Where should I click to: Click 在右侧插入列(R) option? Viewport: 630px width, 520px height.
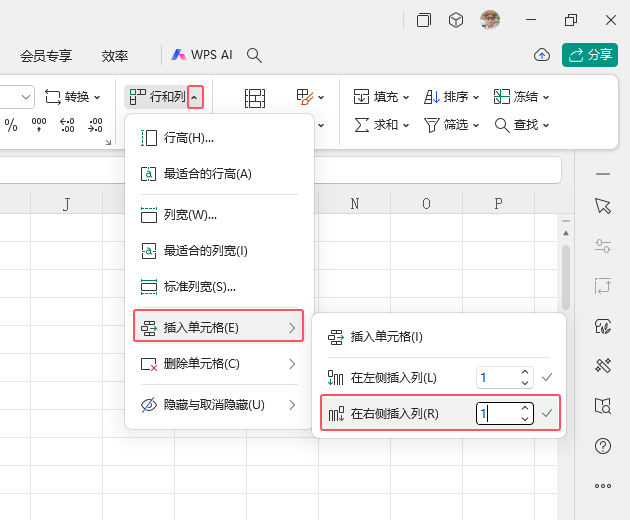pos(395,414)
